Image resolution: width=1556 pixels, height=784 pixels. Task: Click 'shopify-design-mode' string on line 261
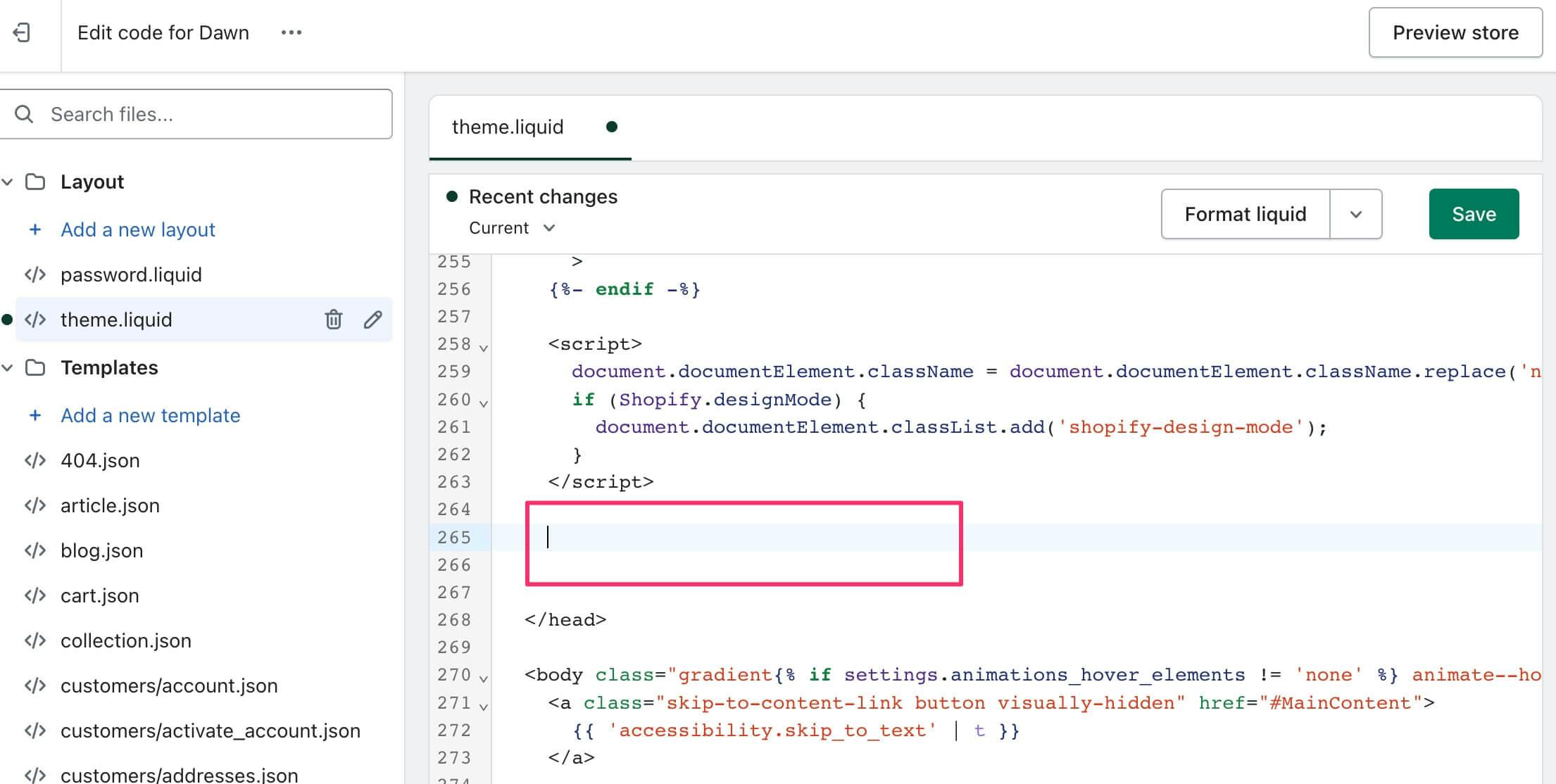tap(1181, 427)
